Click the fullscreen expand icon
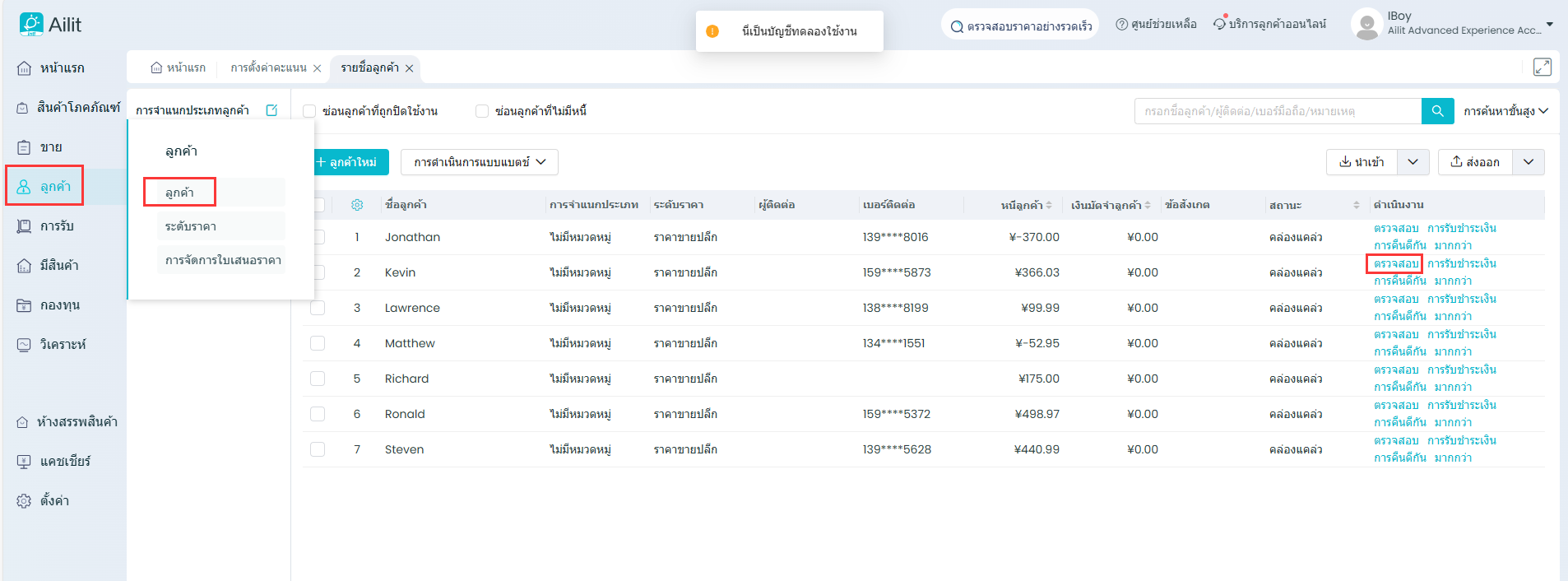The image size is (1568, 581). (1542, 67)
